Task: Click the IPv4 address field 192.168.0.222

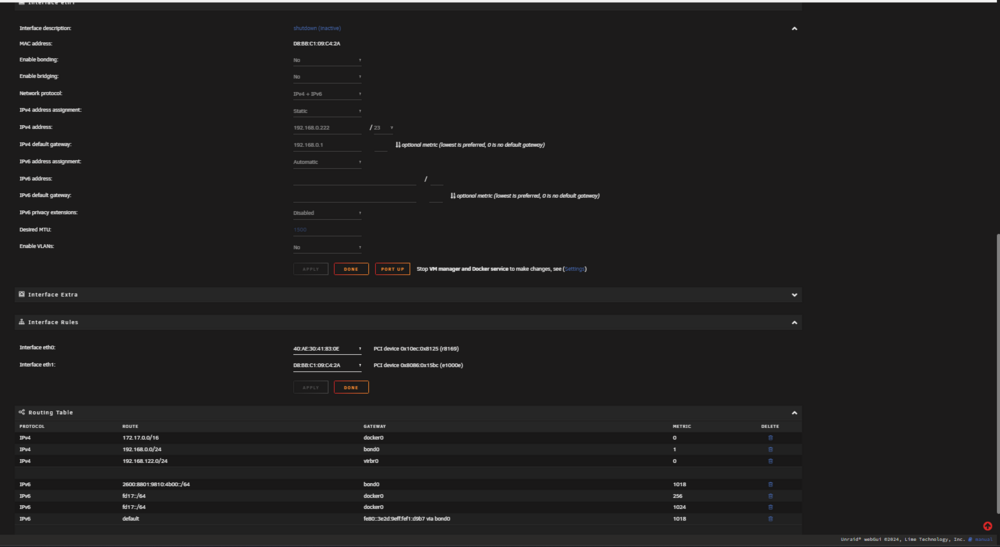Action: [x=327, y=128]
